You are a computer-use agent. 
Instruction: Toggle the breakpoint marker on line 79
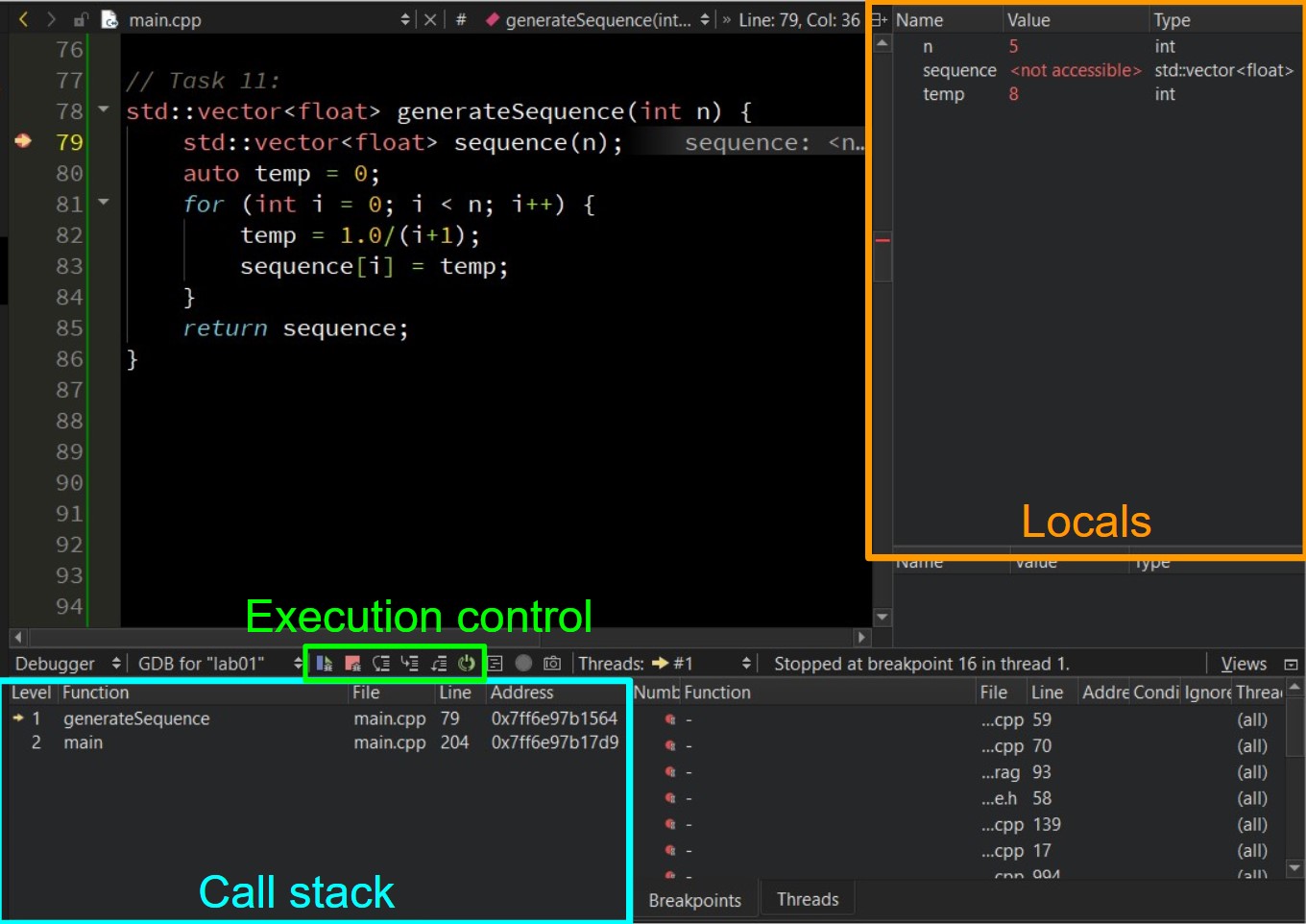23,141
